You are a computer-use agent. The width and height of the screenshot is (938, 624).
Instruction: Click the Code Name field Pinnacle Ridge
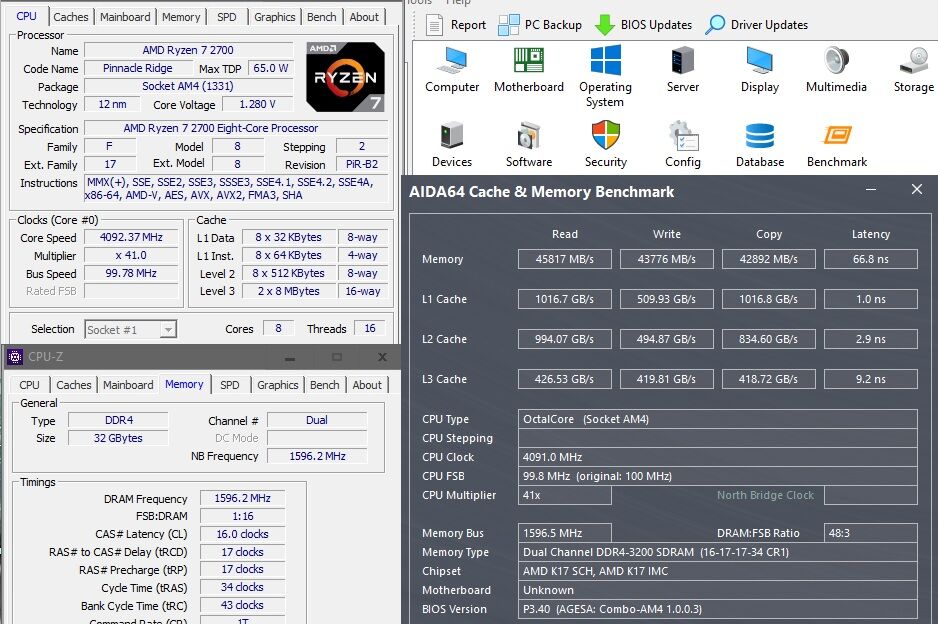coord(138,68)
